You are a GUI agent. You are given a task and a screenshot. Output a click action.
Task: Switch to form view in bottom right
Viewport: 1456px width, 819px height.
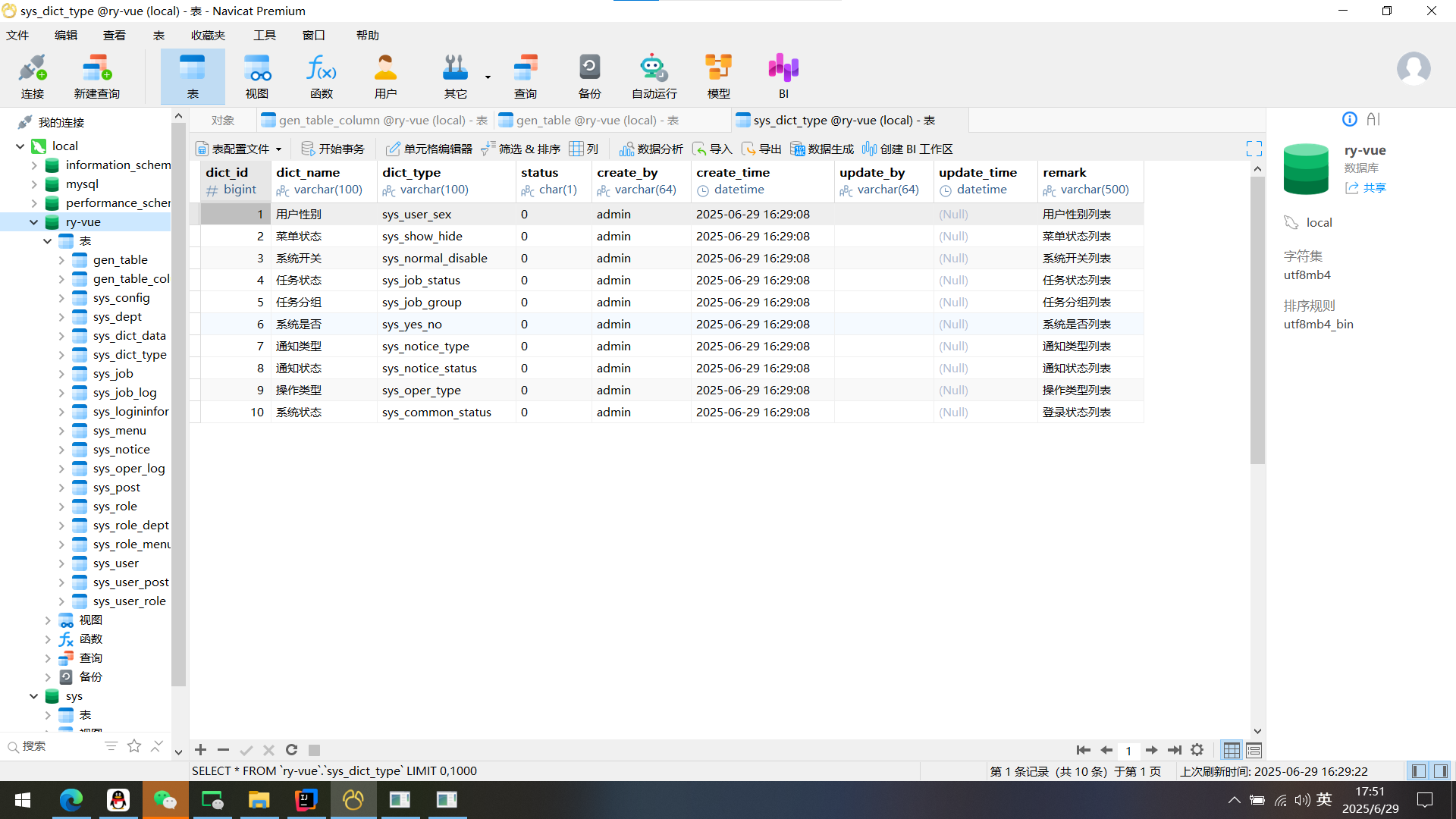1254,750
